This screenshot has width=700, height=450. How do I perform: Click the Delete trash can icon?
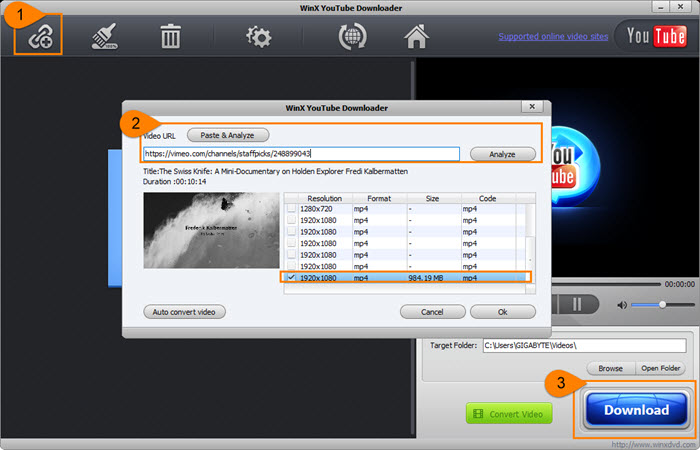(170, 36)
